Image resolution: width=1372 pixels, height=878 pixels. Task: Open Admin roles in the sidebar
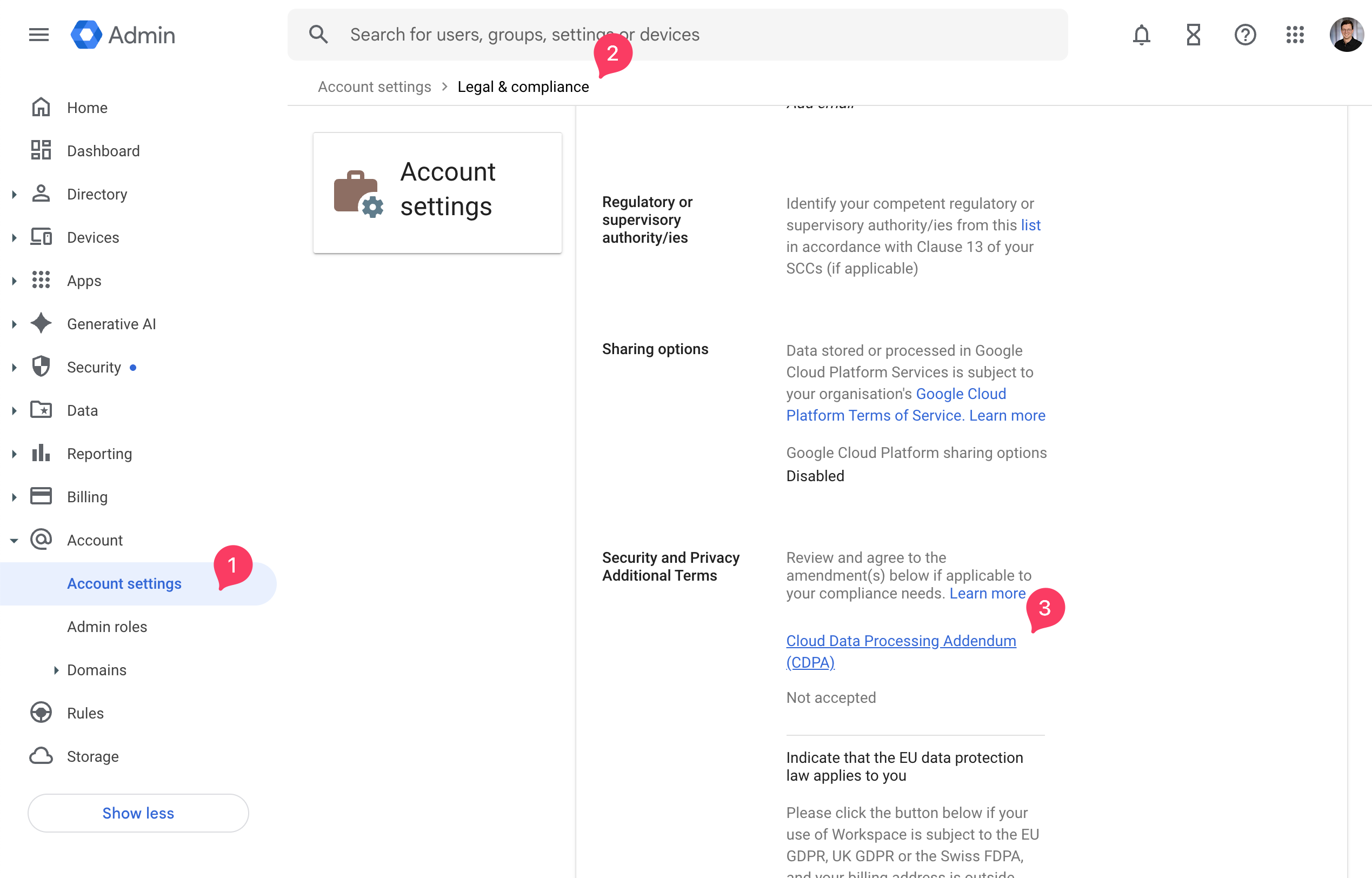[107, 627]
